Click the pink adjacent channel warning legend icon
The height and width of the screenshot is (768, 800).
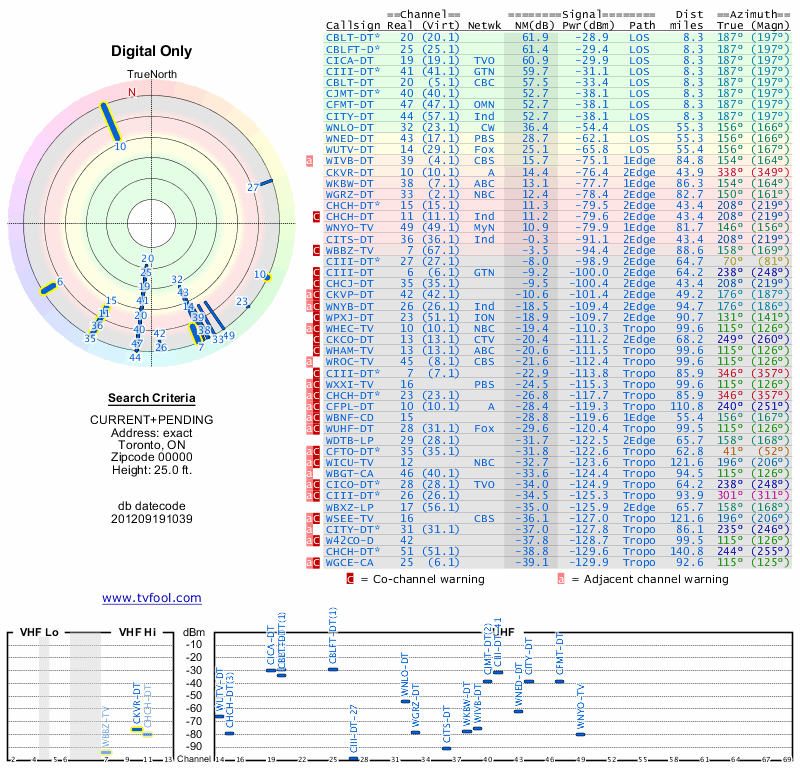[x=561, y=579]
